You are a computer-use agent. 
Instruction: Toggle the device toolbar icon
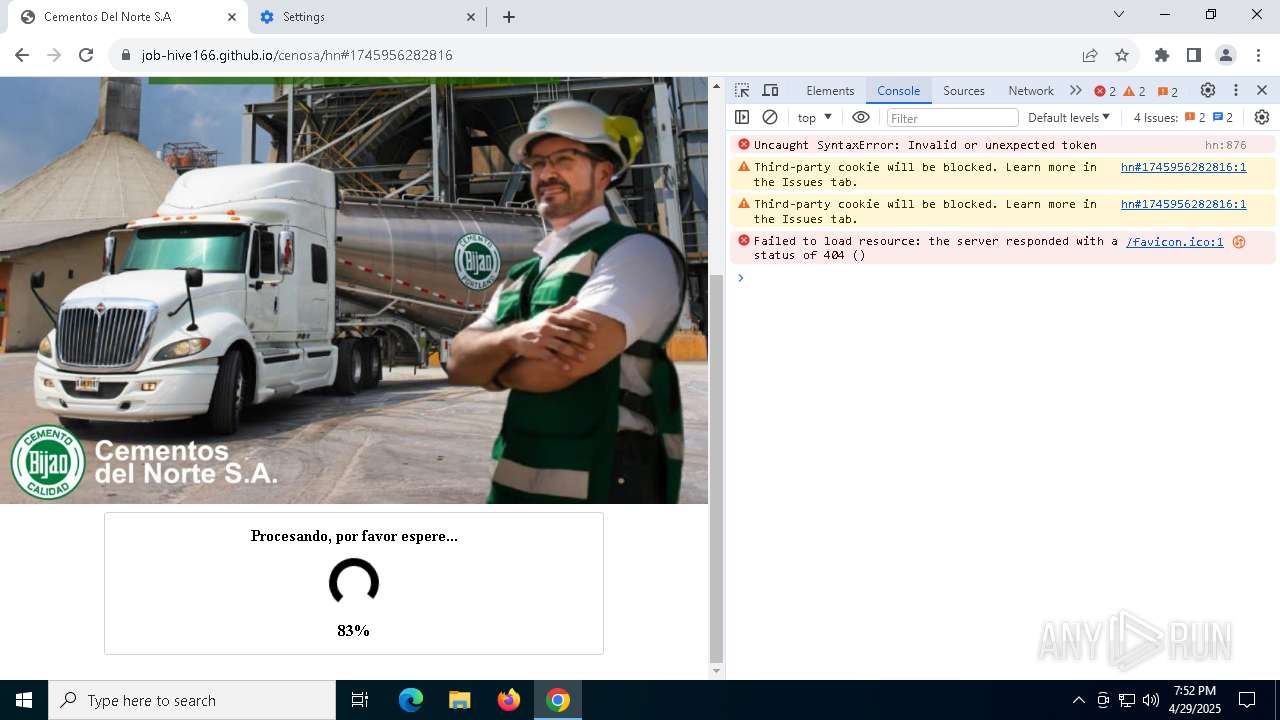click(x=770, y=90)
